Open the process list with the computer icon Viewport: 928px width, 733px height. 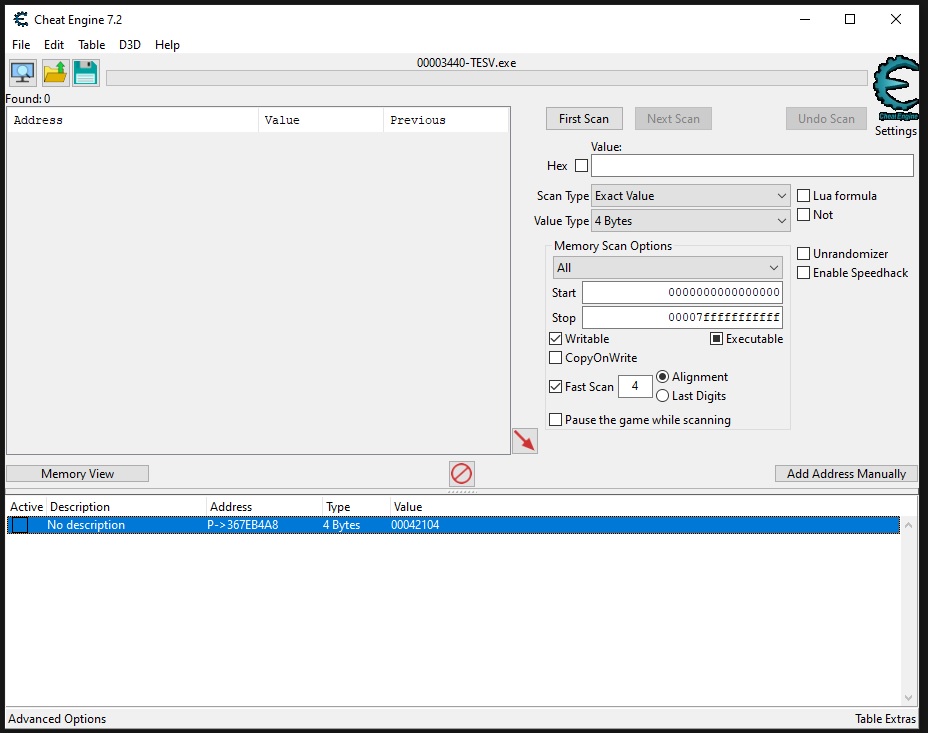pos(23,73)
